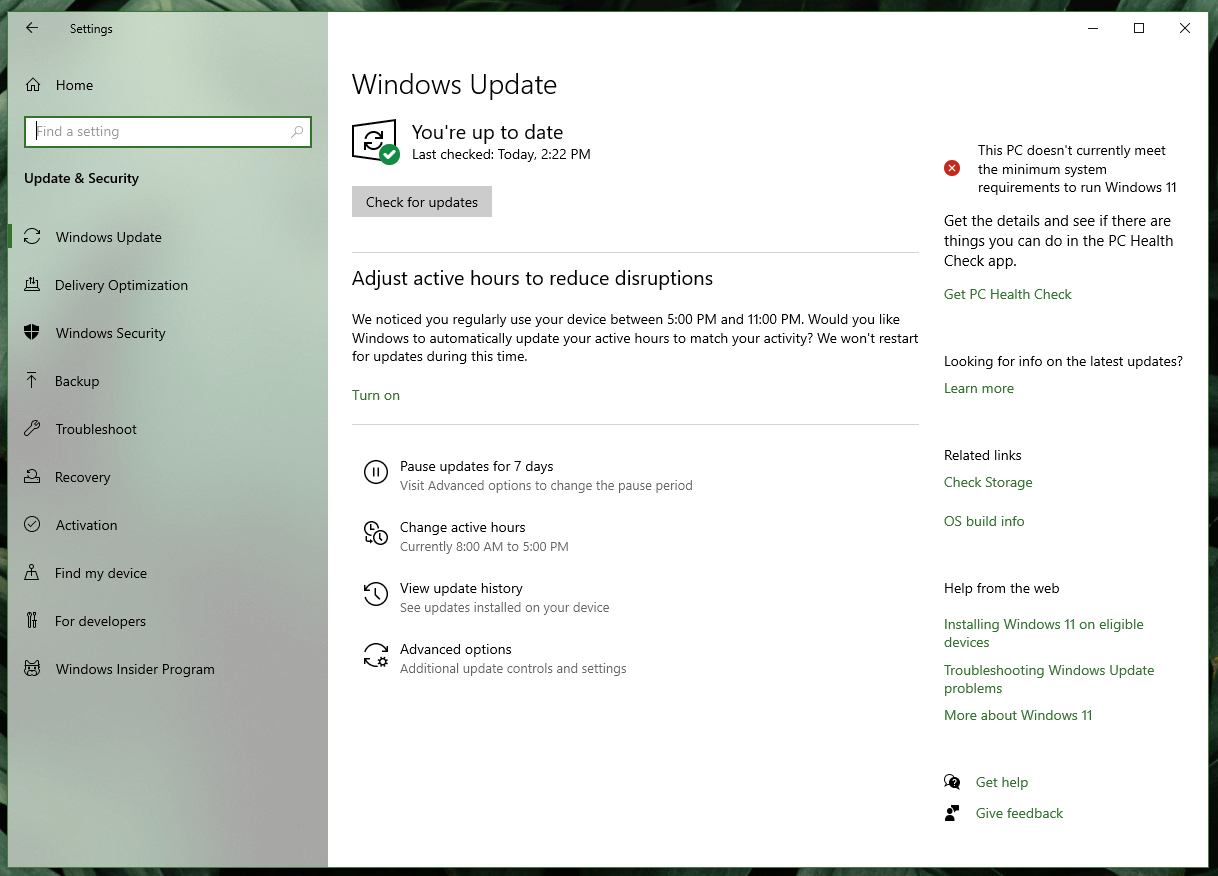
Task: Enable automatic active hours via Turn on
Action: tap(375, 395)
